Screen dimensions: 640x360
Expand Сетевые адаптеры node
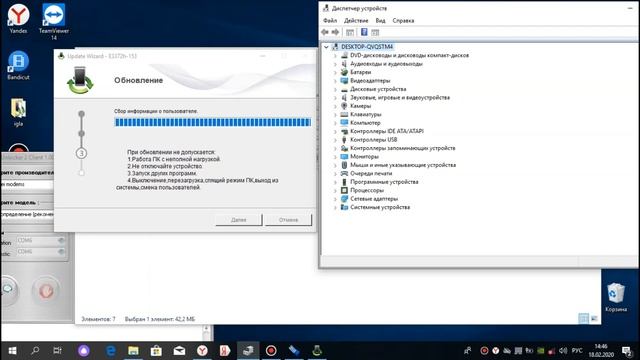click(x=335, y=199)
